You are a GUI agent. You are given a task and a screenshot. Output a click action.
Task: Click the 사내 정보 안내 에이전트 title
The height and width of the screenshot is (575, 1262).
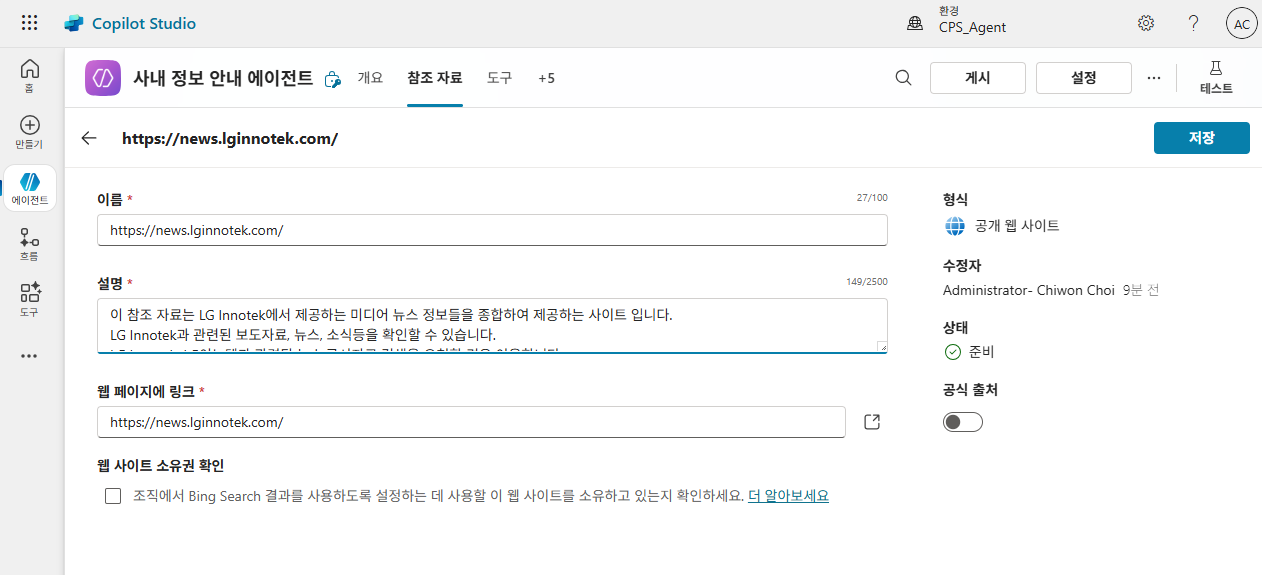pyautogui.click(x=223, y=78)
